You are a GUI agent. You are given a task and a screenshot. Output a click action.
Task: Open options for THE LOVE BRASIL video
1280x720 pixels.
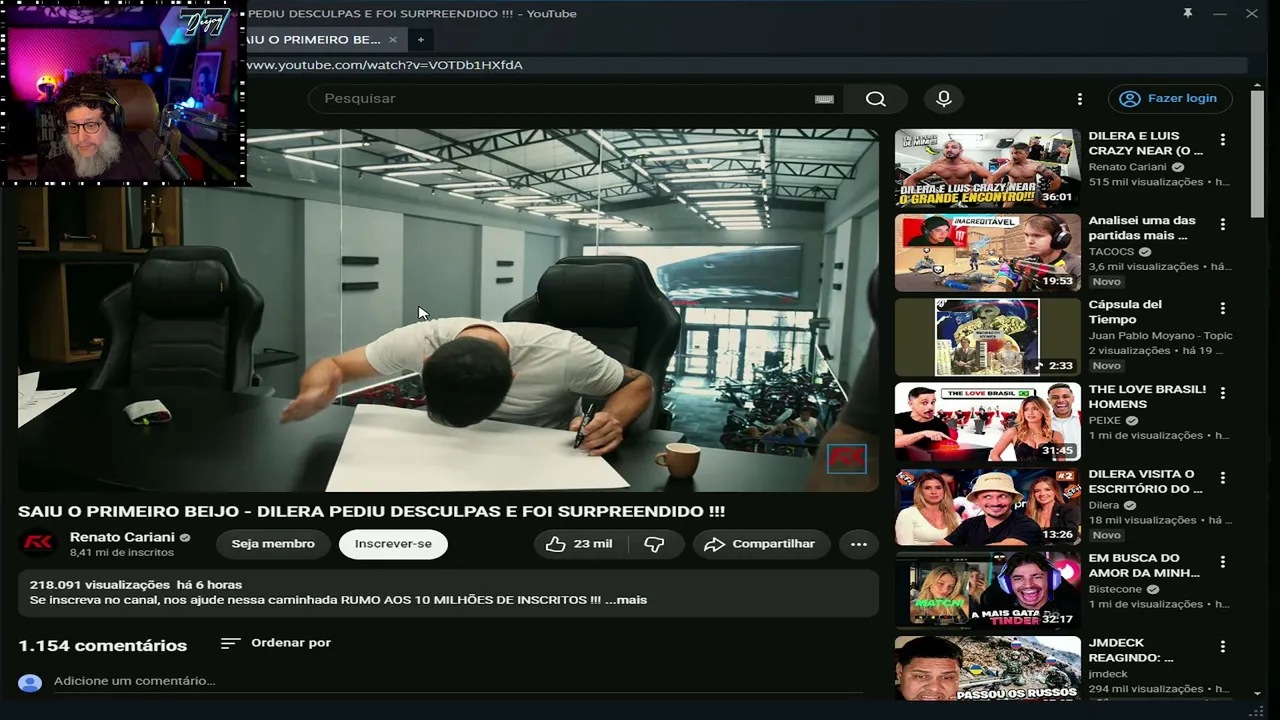1222,393
